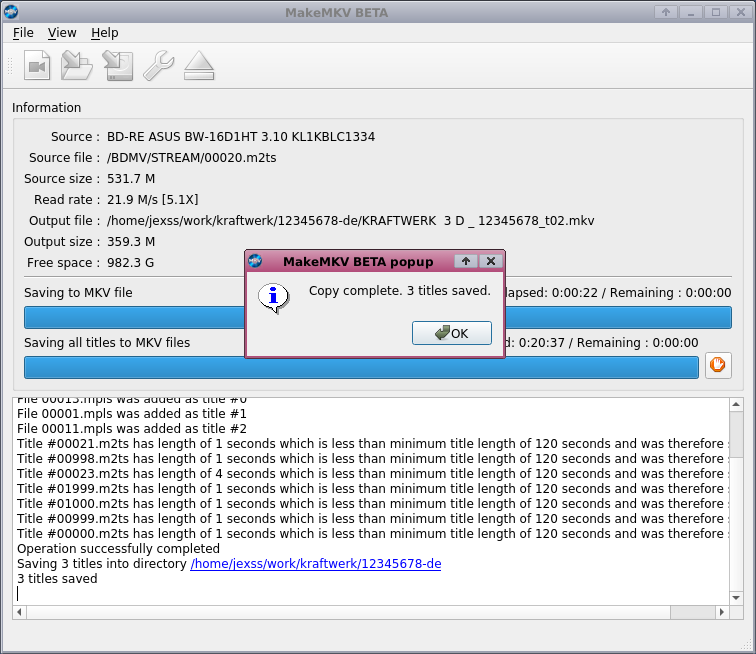Open the View menu
Viewport: 756px width, 654px height.
pos(62,32)
